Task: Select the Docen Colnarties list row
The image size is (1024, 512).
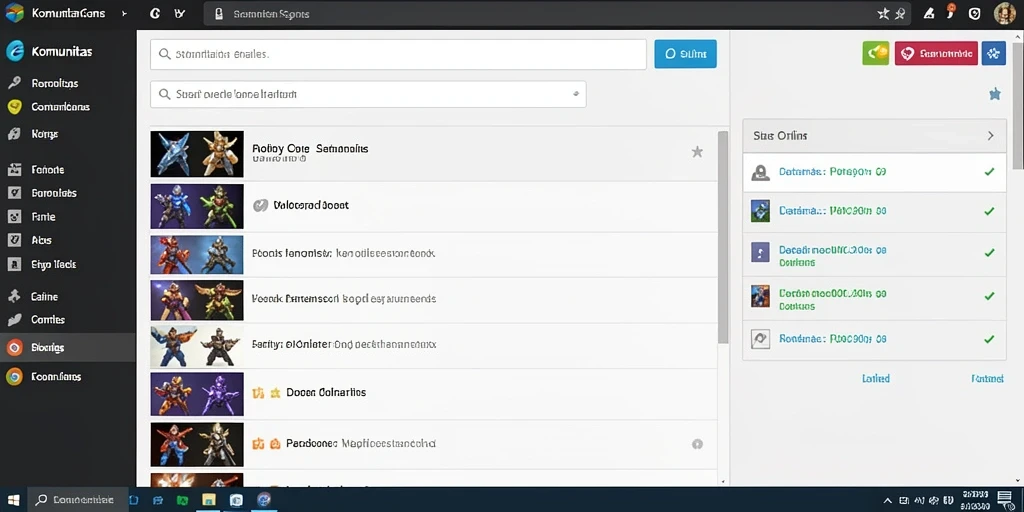Action: click(434, 393)
